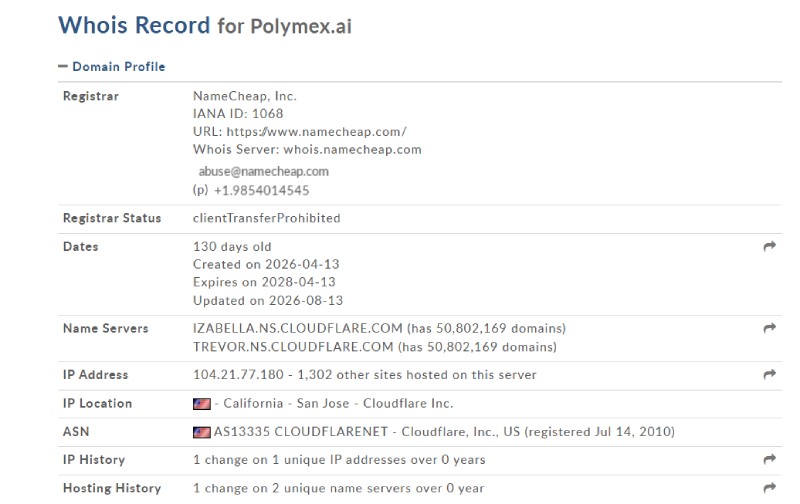Image resolution: width=800 pixels, height=504 pixels.
Task: Click the IP Location row label
Action: tap(97, 403)
